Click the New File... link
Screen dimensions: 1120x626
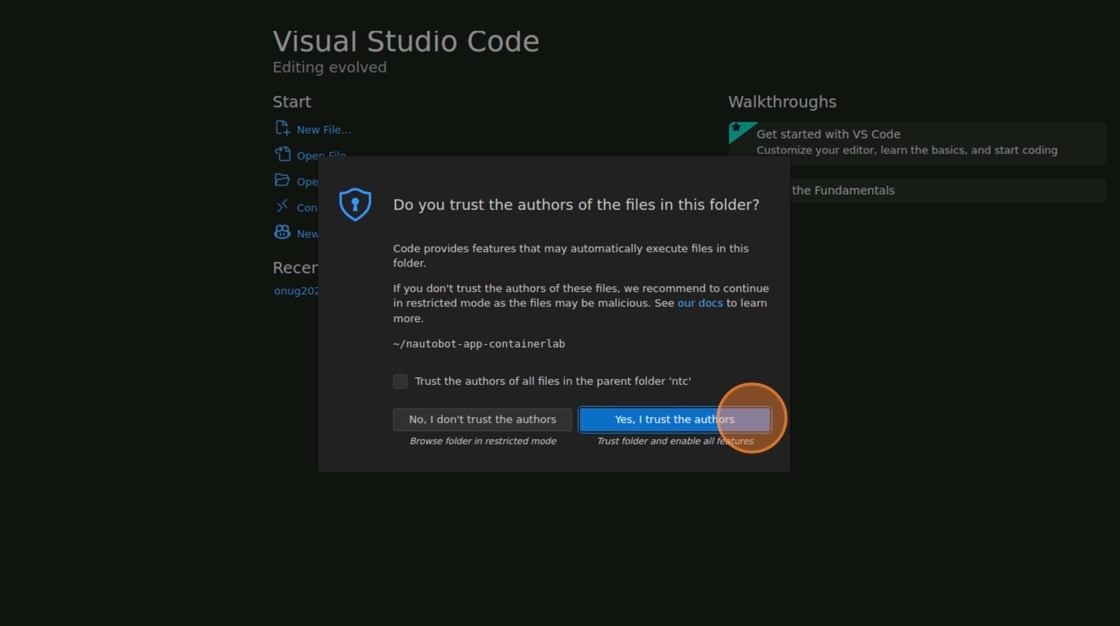324,129
